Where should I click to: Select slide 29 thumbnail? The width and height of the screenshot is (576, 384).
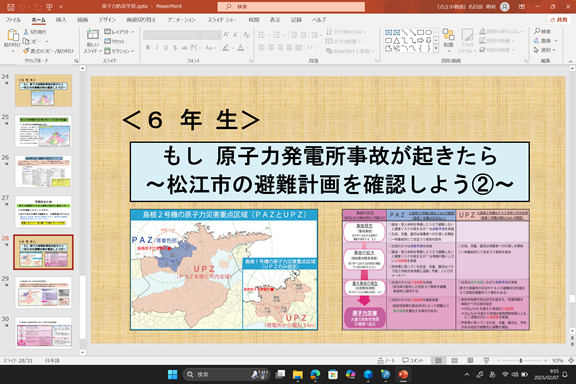click(43, 293)
